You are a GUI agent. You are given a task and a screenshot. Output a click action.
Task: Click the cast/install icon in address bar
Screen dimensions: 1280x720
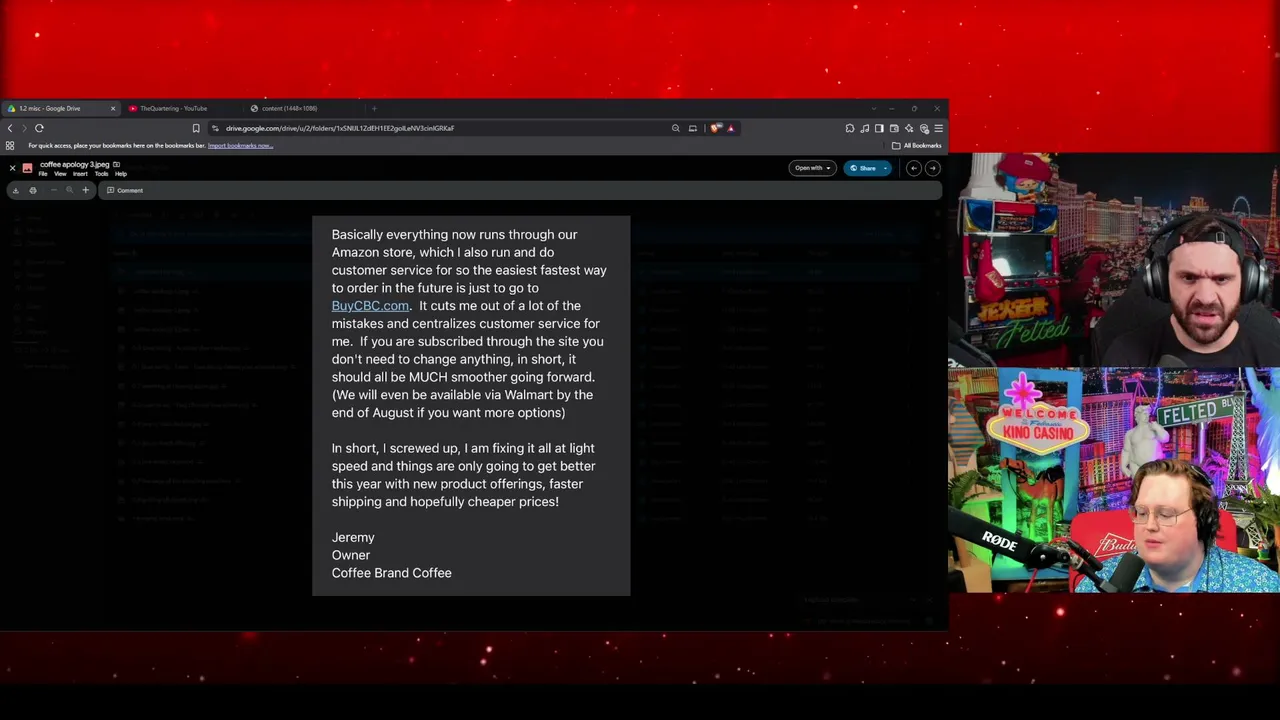(692, 128)
